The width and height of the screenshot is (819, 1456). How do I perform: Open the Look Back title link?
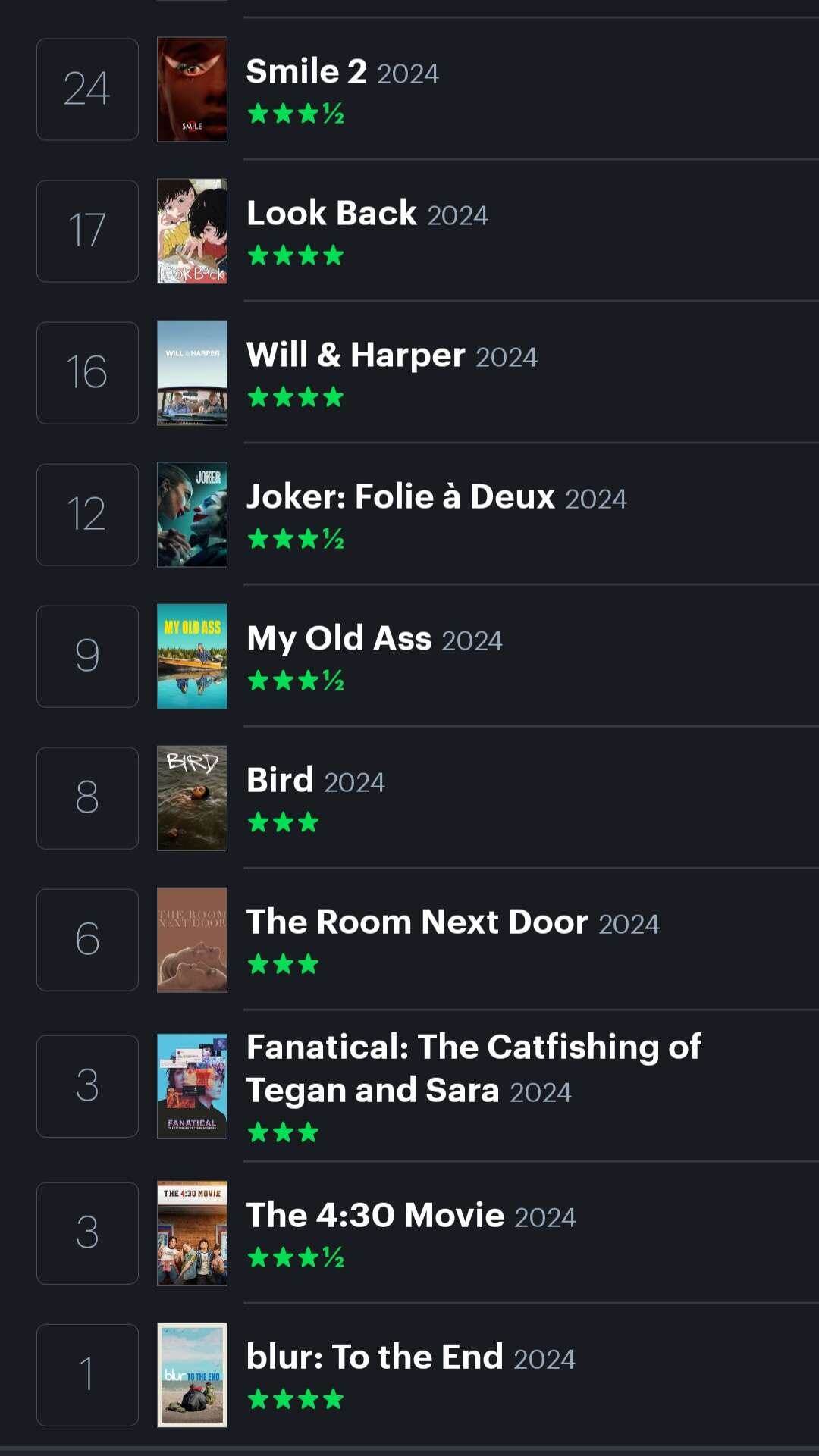pos(331,214)
